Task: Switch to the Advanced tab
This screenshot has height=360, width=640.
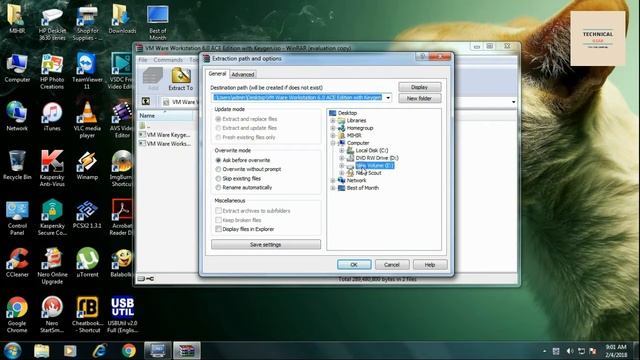Action: (242, 74)
